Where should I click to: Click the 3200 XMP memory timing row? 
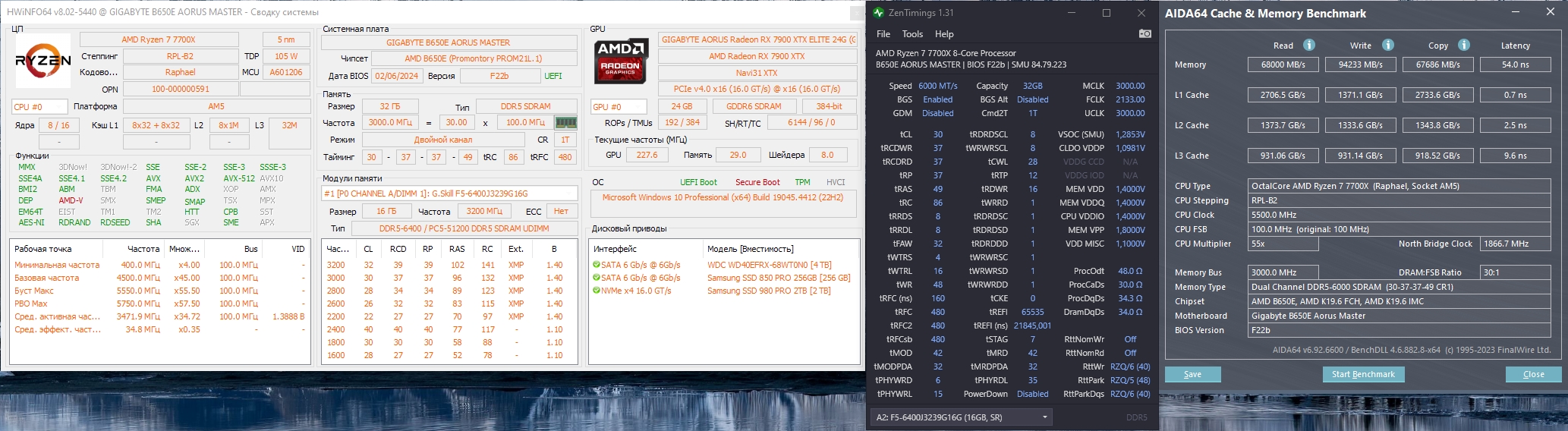(449, 265)
